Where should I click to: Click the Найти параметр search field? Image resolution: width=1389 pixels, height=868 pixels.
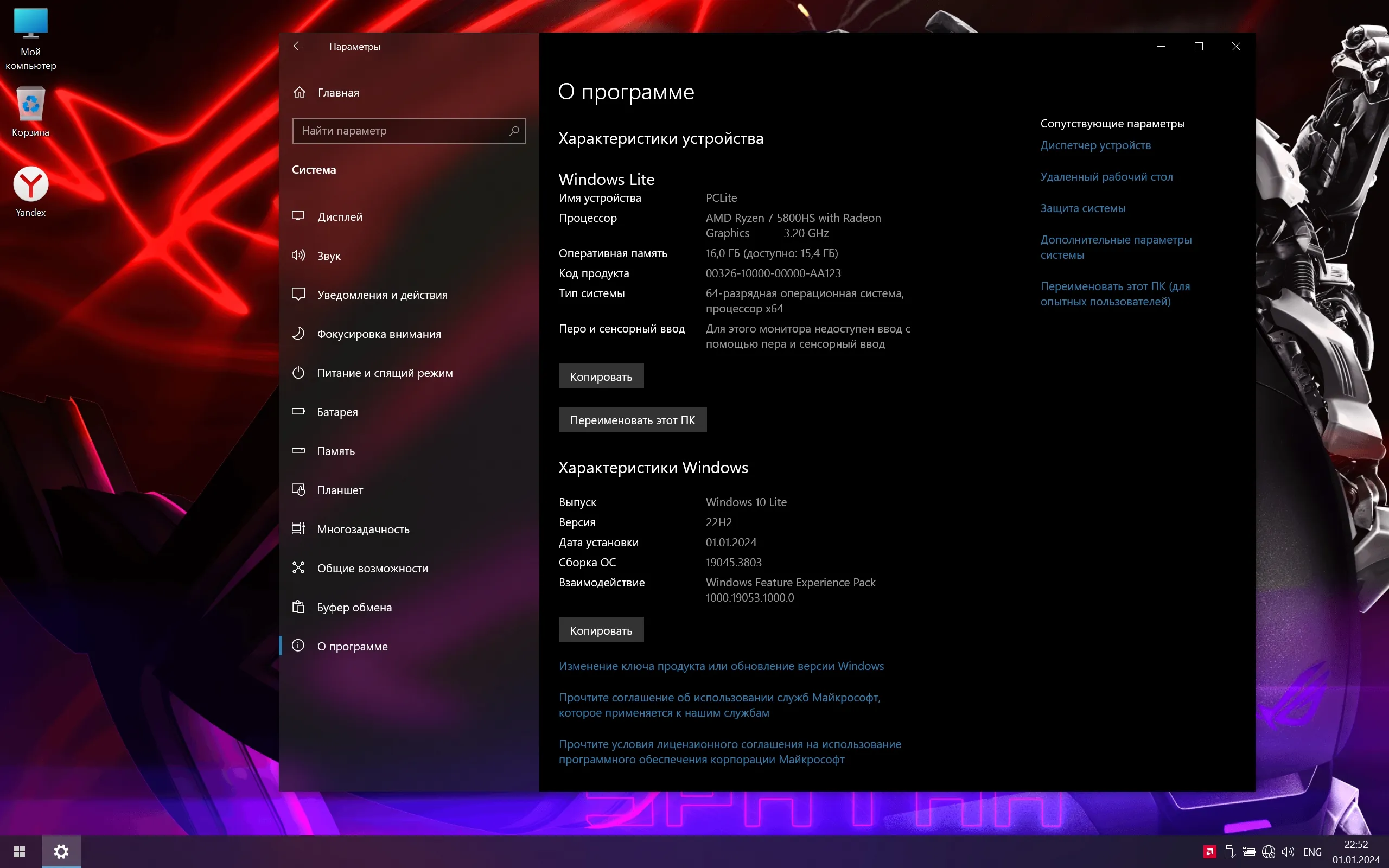click(x=402, y=131)
